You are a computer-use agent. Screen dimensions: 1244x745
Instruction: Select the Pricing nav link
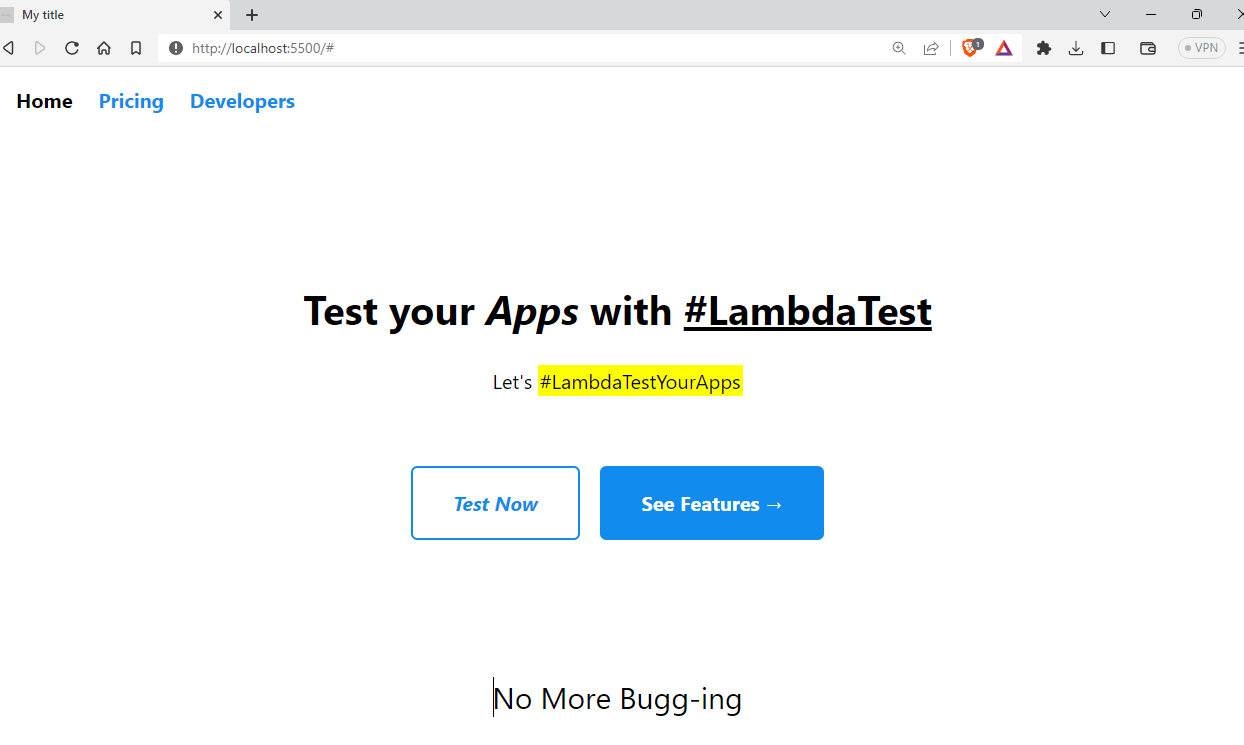[x=131, y=101]
